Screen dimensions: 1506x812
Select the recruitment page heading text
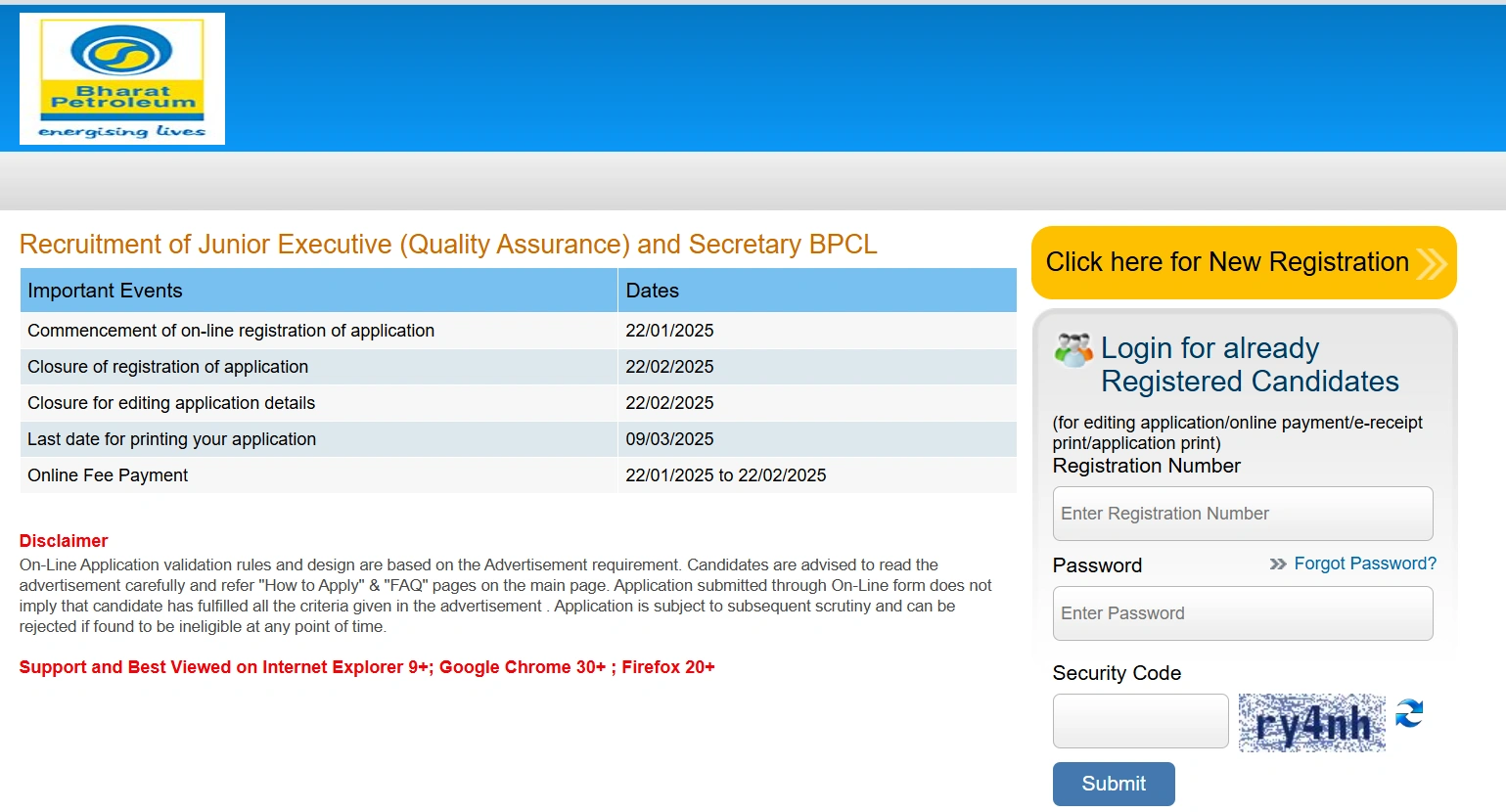tap(448, 244)
